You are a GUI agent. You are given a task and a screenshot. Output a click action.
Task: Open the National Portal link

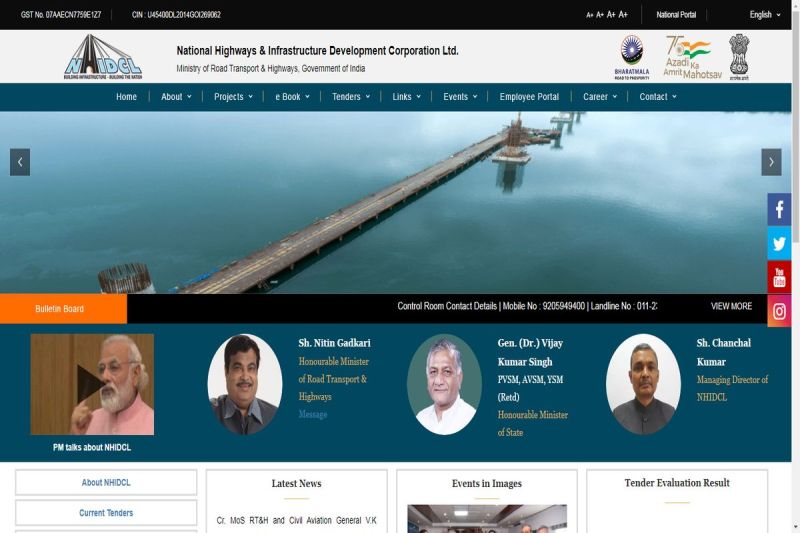point(676,15)
